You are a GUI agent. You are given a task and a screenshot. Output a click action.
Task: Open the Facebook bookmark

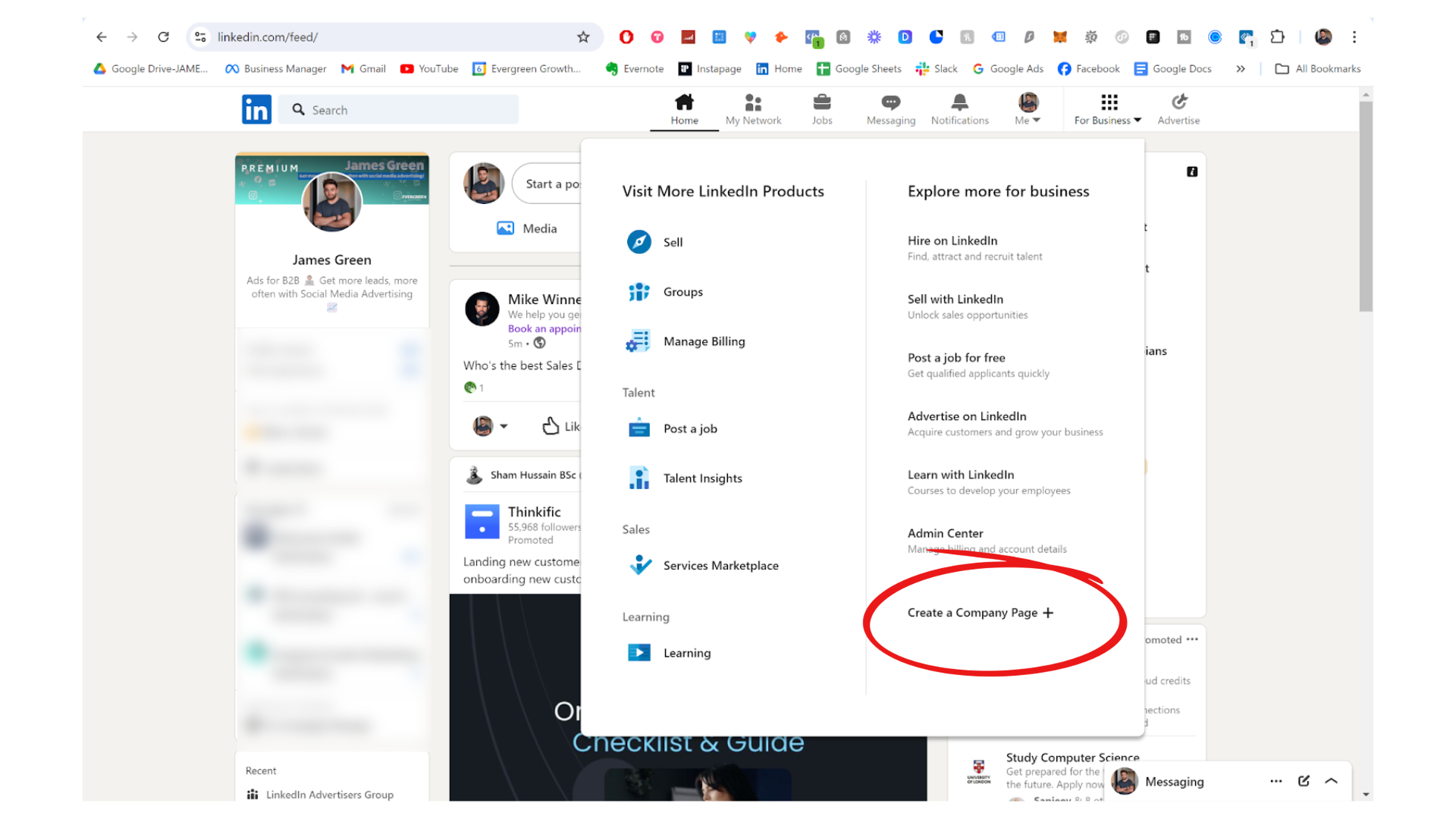click(1089, 69)
